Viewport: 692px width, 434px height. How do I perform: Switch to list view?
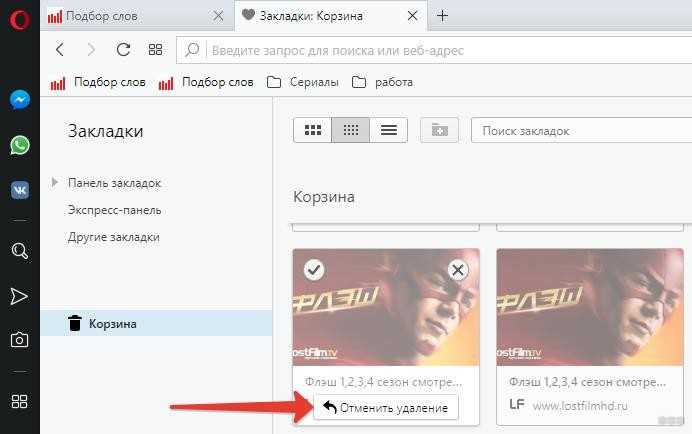coord(389,130)
